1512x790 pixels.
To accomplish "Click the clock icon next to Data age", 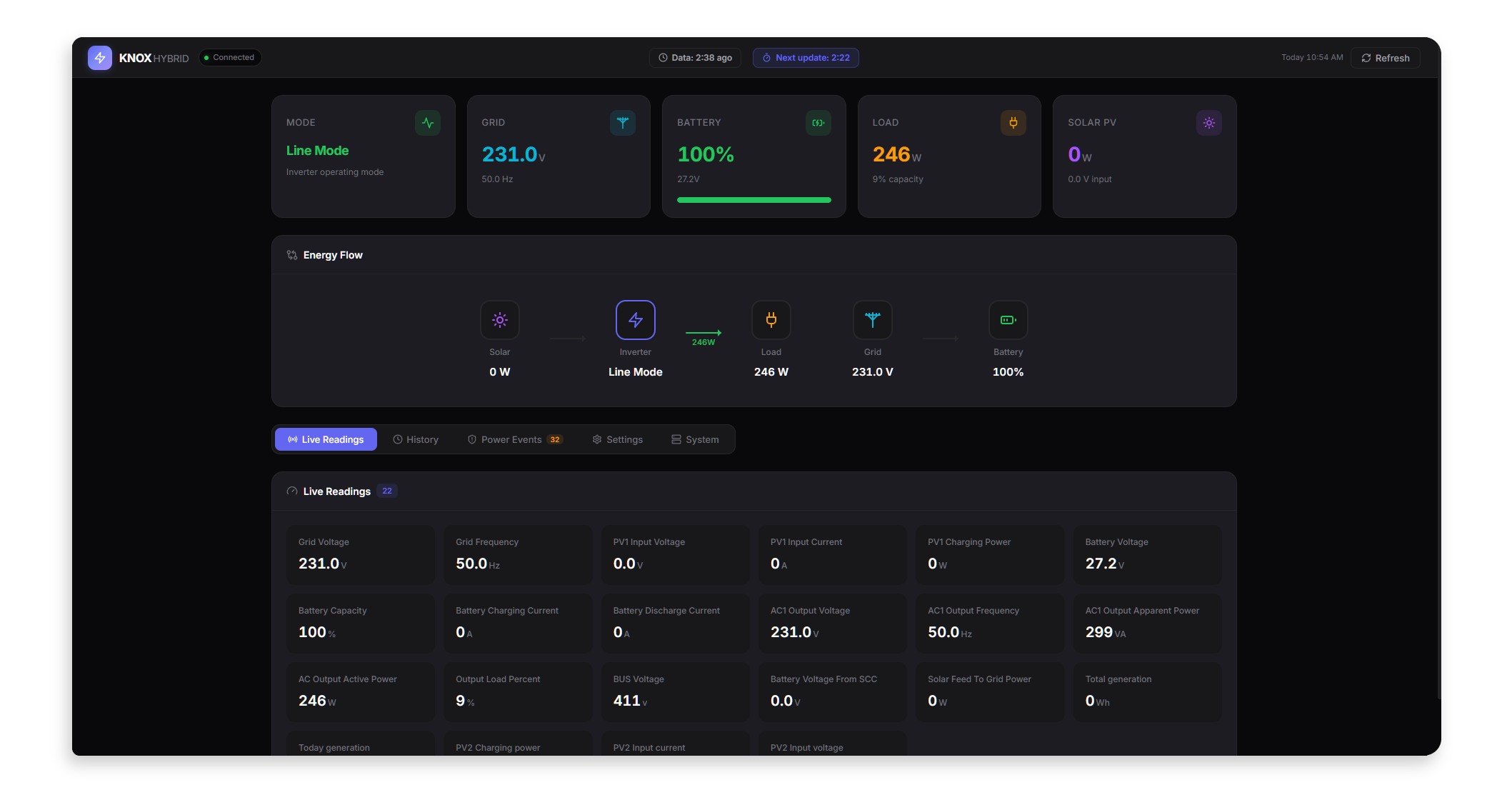I will coord(663,58).
